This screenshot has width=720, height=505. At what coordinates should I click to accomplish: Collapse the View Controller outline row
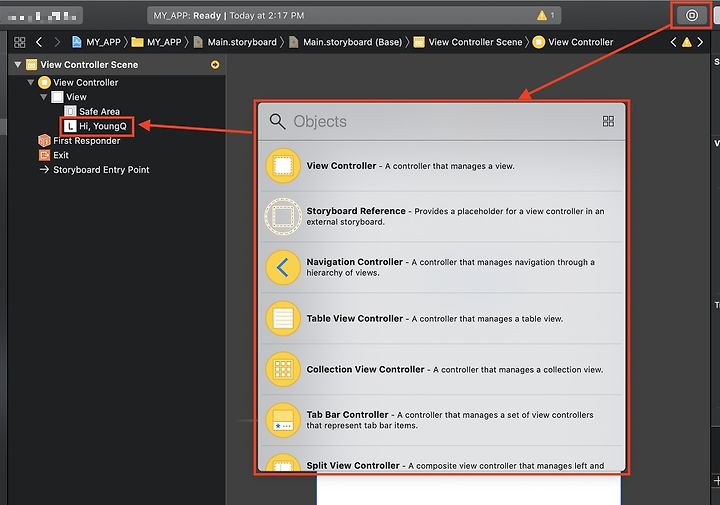click(30, 83)
